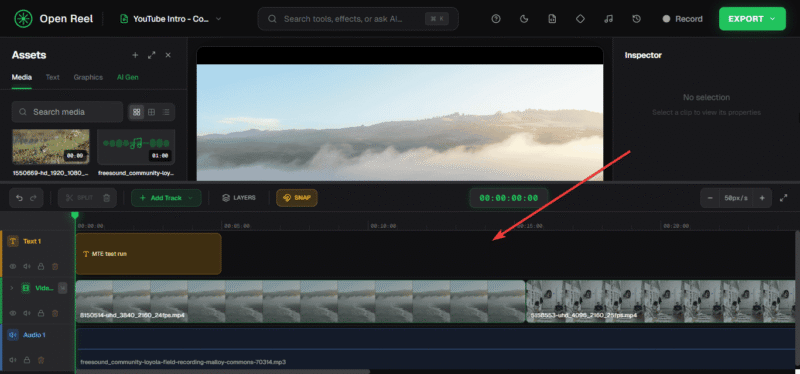Undo the last action
The width and height of the screenshot is (800, 374).
19,198
